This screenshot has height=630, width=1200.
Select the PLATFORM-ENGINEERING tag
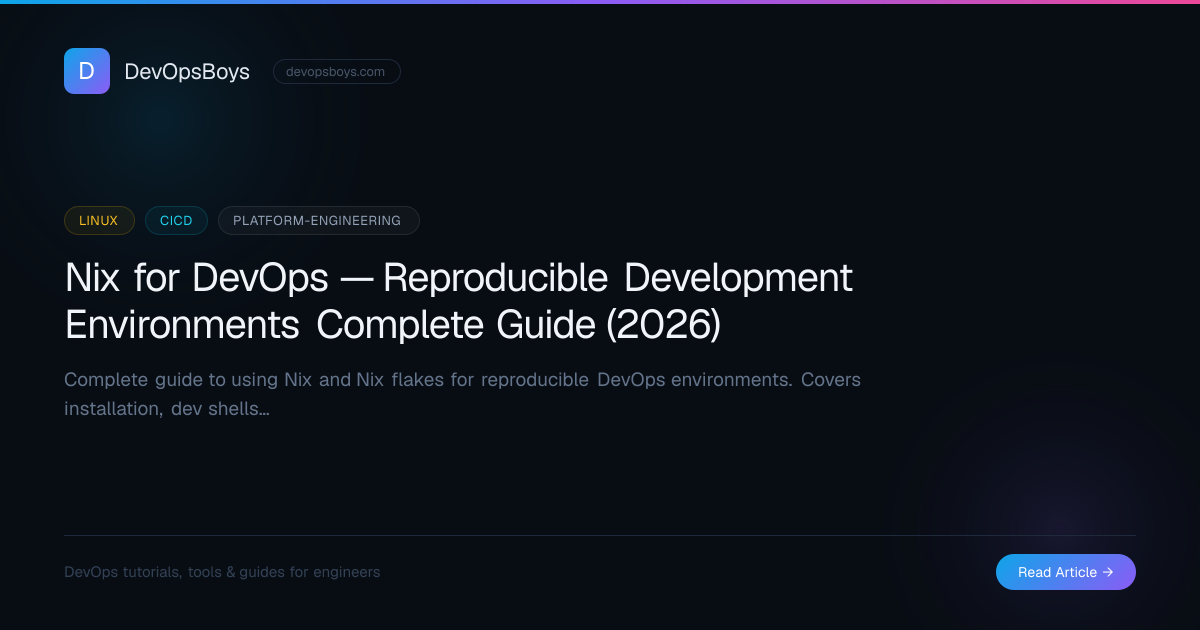[x=319, y=221]
